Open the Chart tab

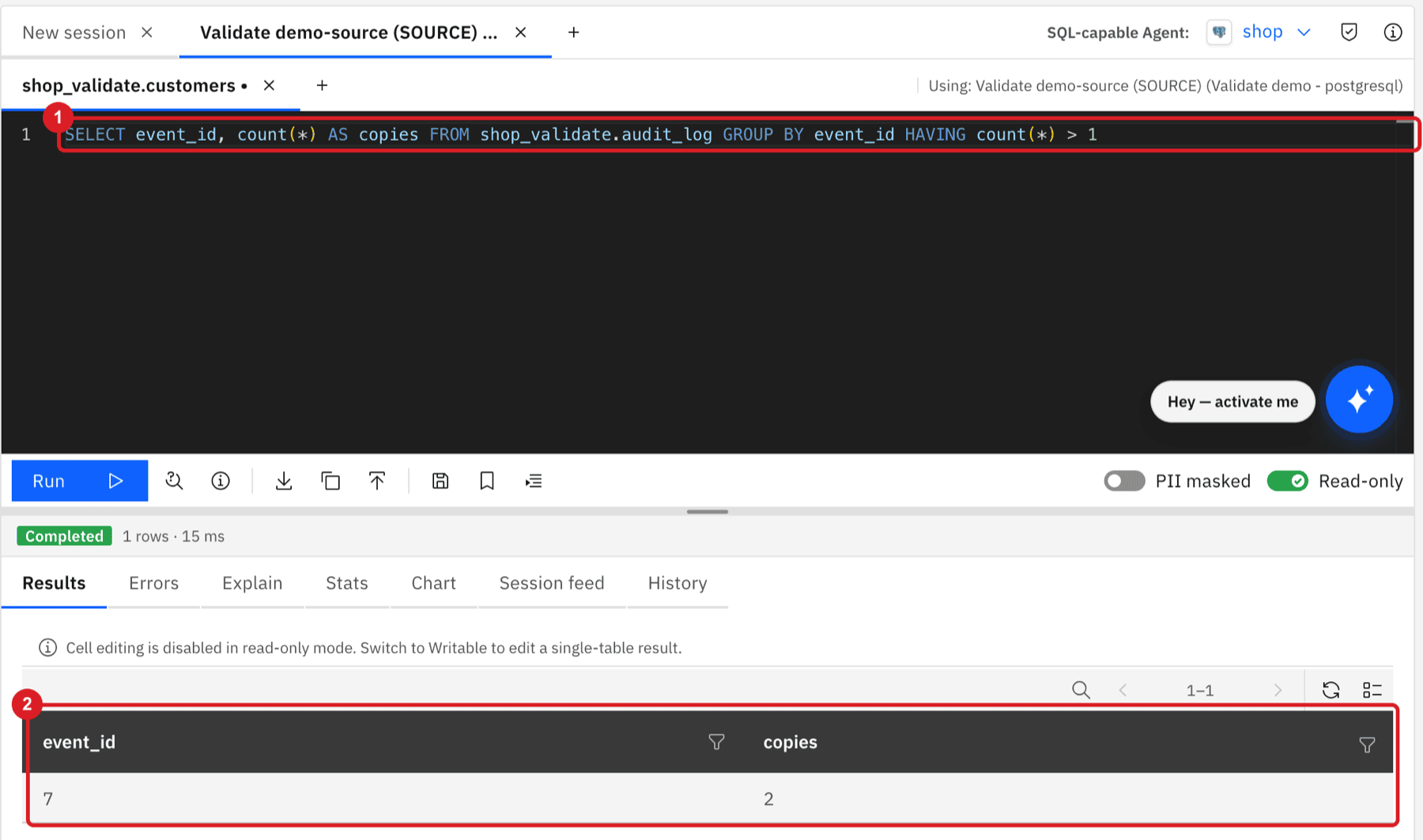[433, 583]
